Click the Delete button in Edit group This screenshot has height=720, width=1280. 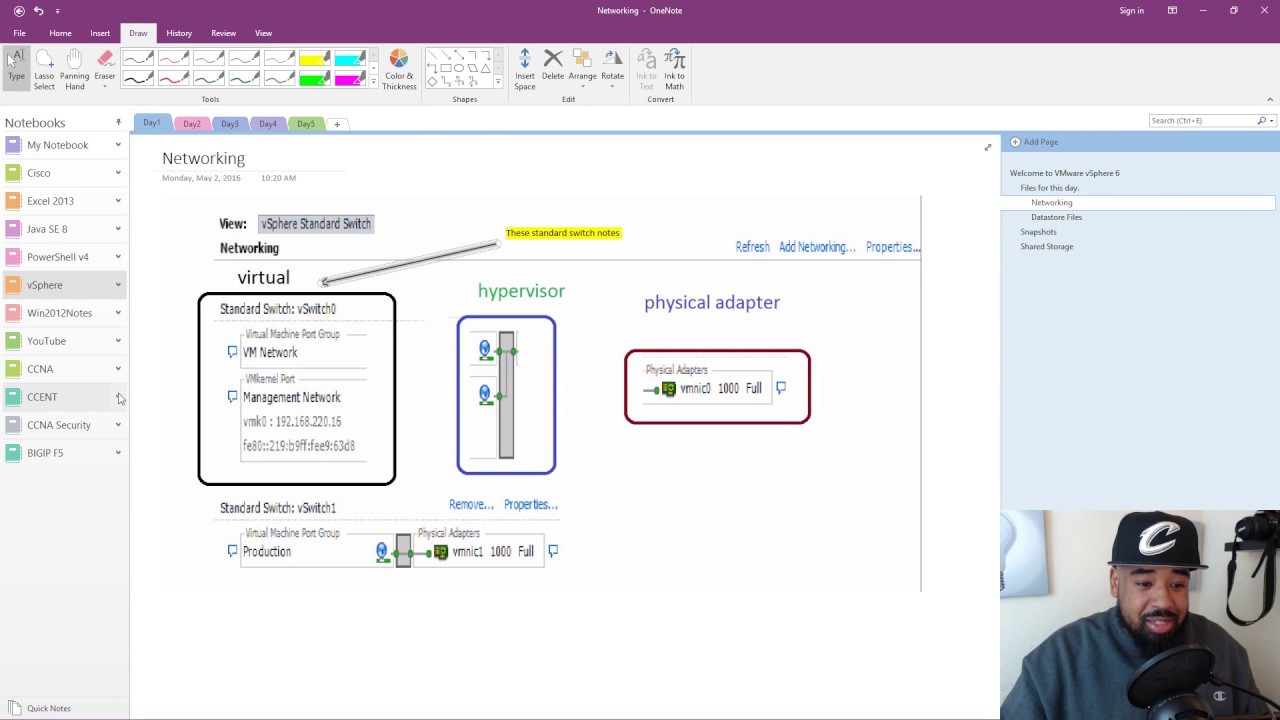coord(553,66)
